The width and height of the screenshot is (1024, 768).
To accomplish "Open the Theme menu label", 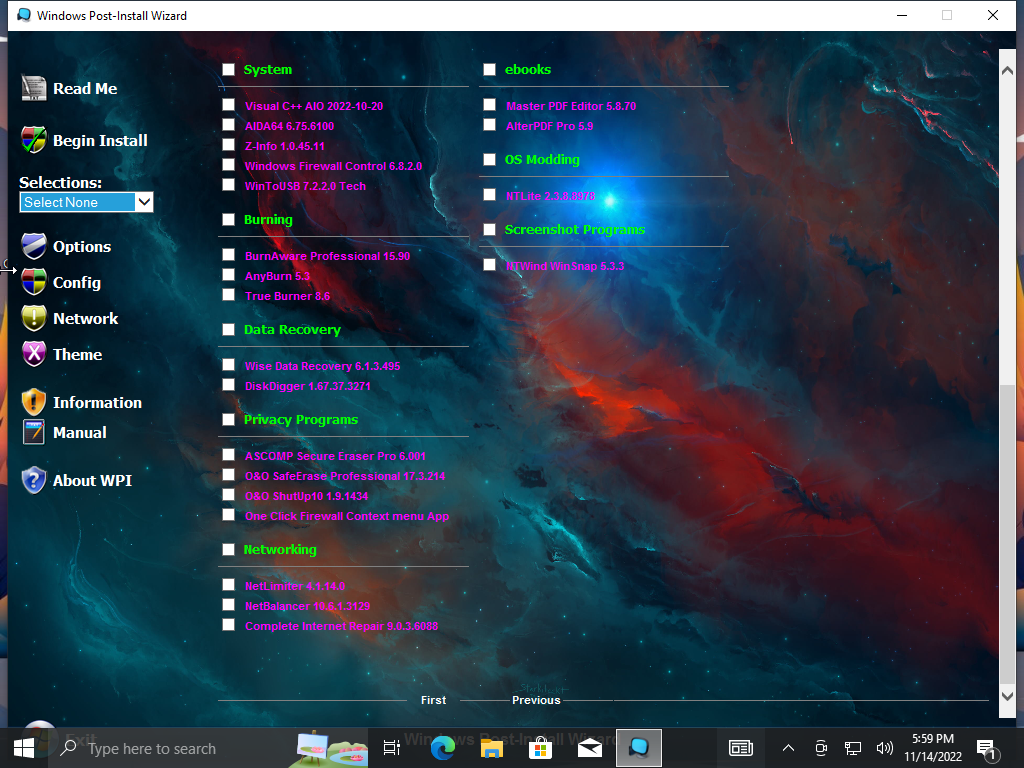I will (77, 355).
